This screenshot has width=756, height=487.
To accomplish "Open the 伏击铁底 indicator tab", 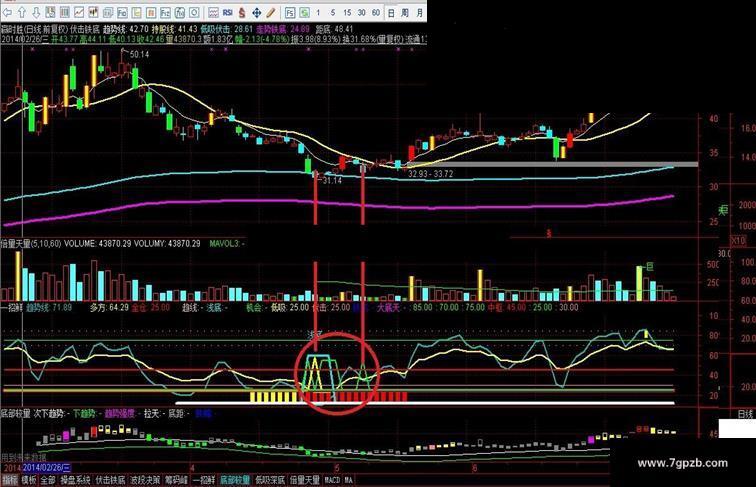I will click(110, 480).
